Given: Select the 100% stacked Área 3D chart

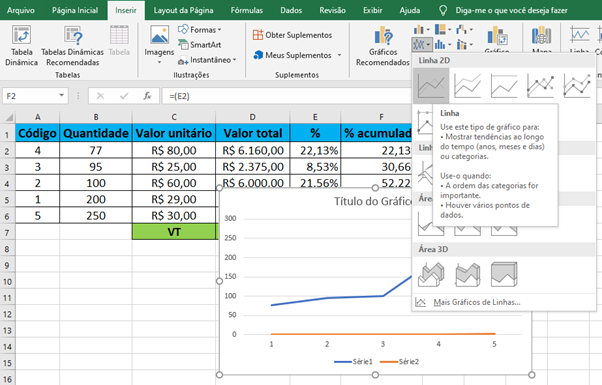Looking at the screenshot, I should pyautogui.click(x=504, y=274).
